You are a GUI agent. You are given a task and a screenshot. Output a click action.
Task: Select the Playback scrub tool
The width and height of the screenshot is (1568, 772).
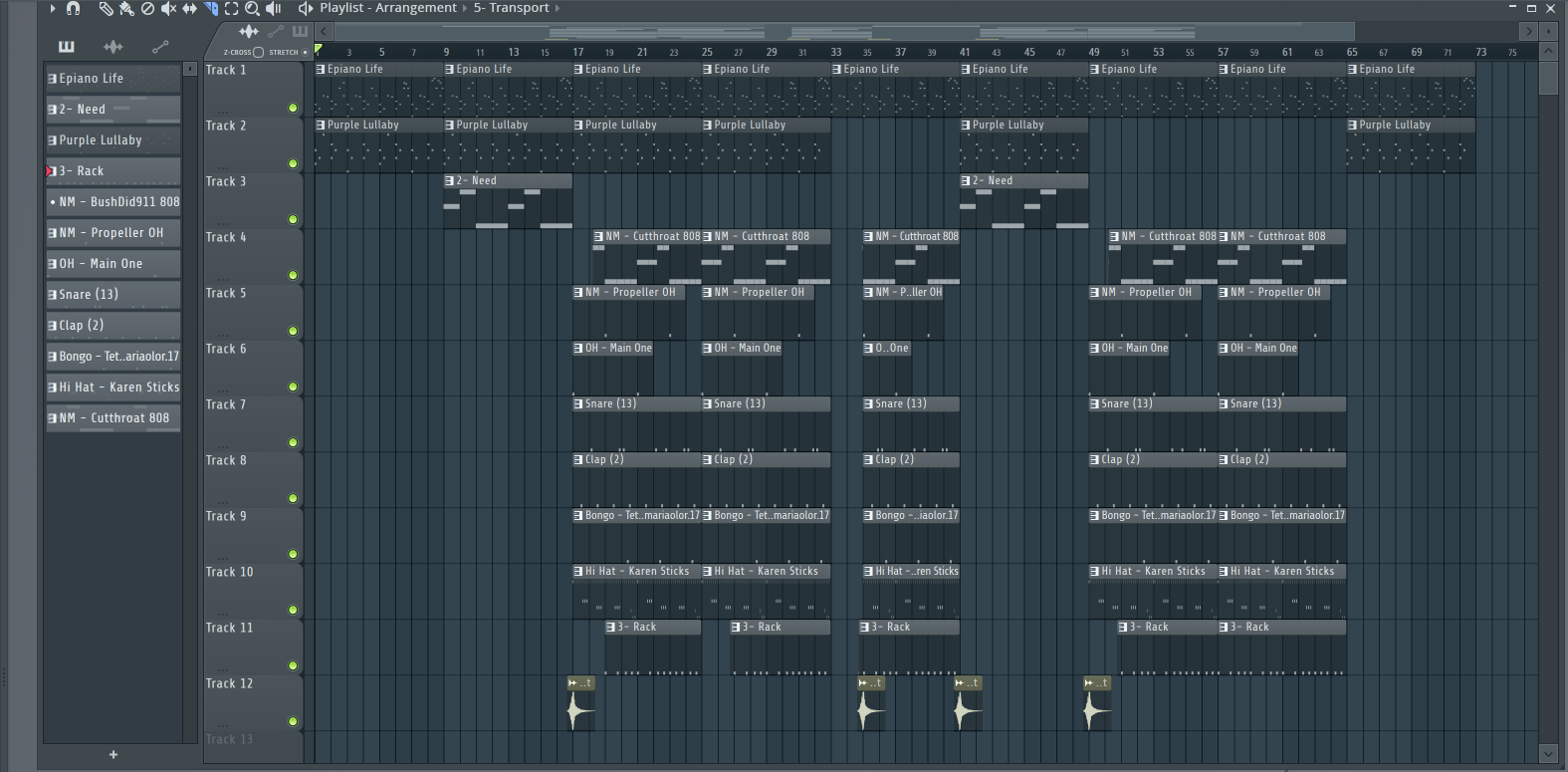pos(273,8)
